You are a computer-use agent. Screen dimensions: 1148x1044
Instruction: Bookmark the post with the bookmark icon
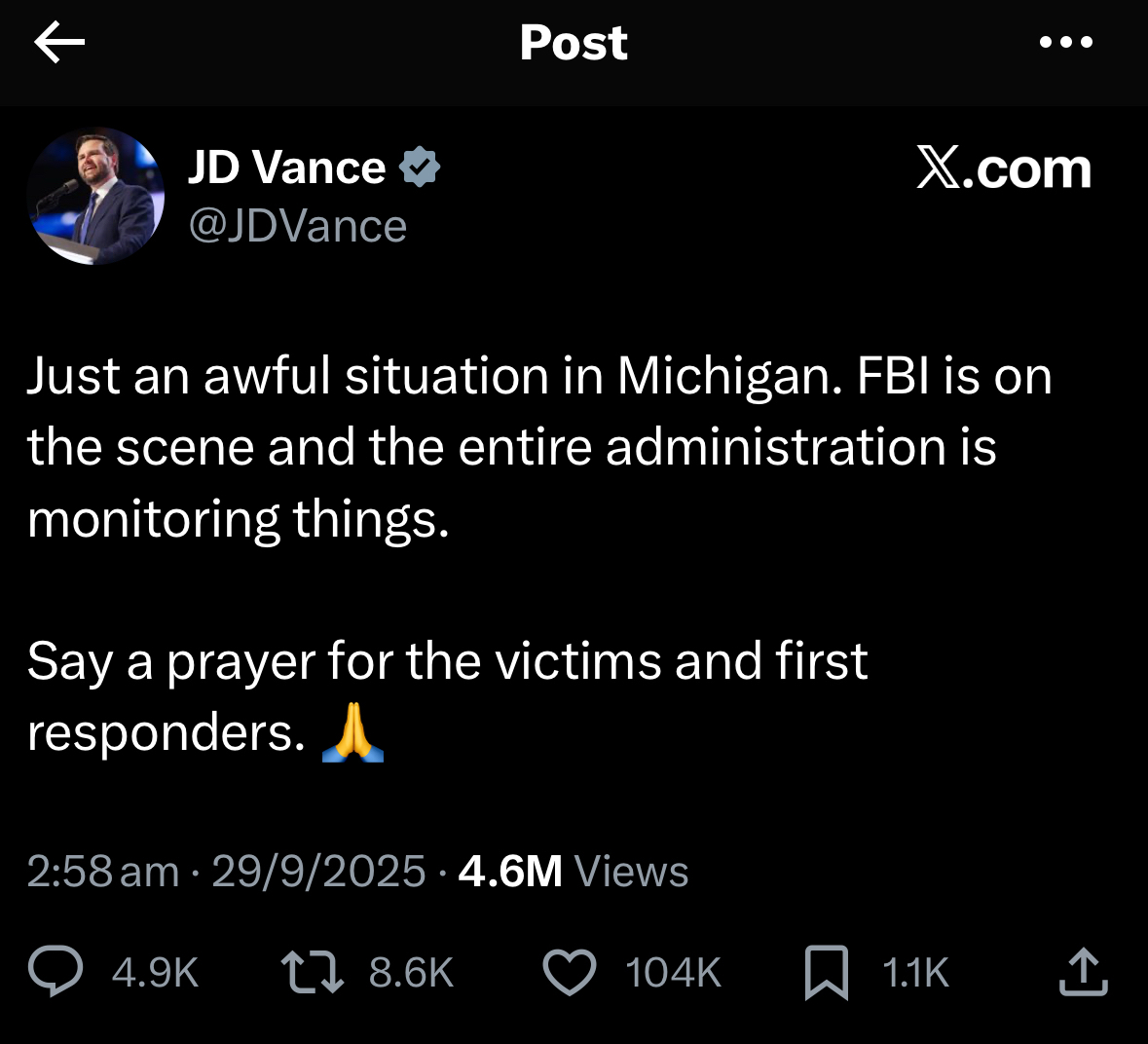pyautogui.click(x=826, y=972)
